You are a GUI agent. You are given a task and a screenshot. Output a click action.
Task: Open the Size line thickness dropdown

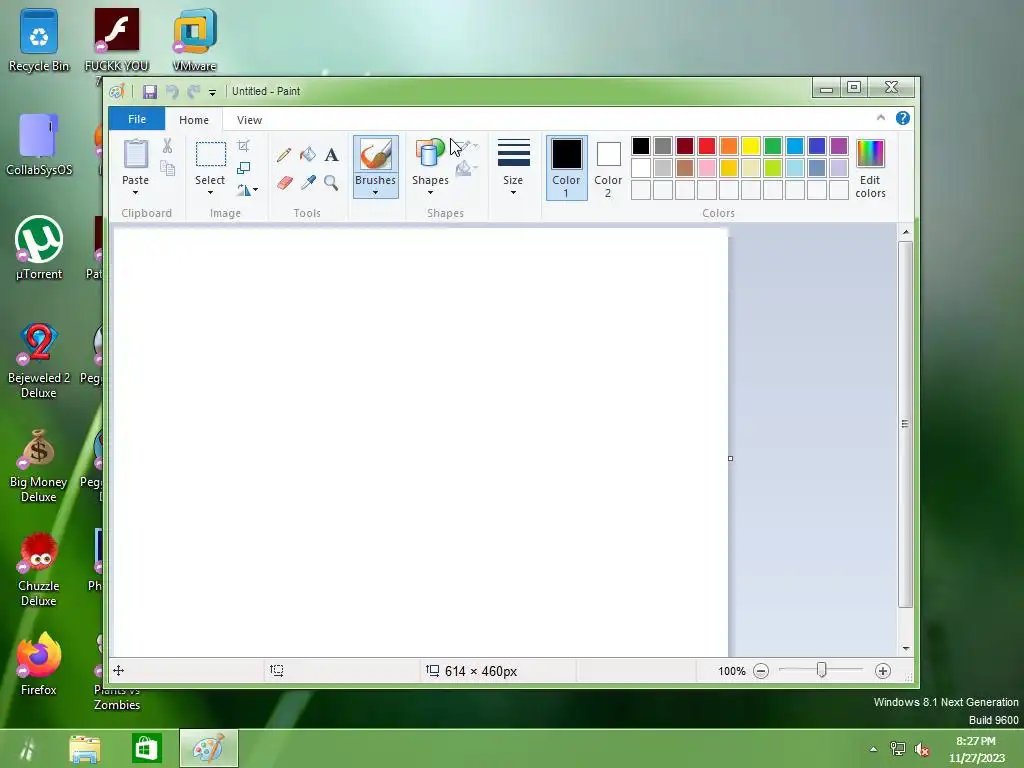[513, 166]
